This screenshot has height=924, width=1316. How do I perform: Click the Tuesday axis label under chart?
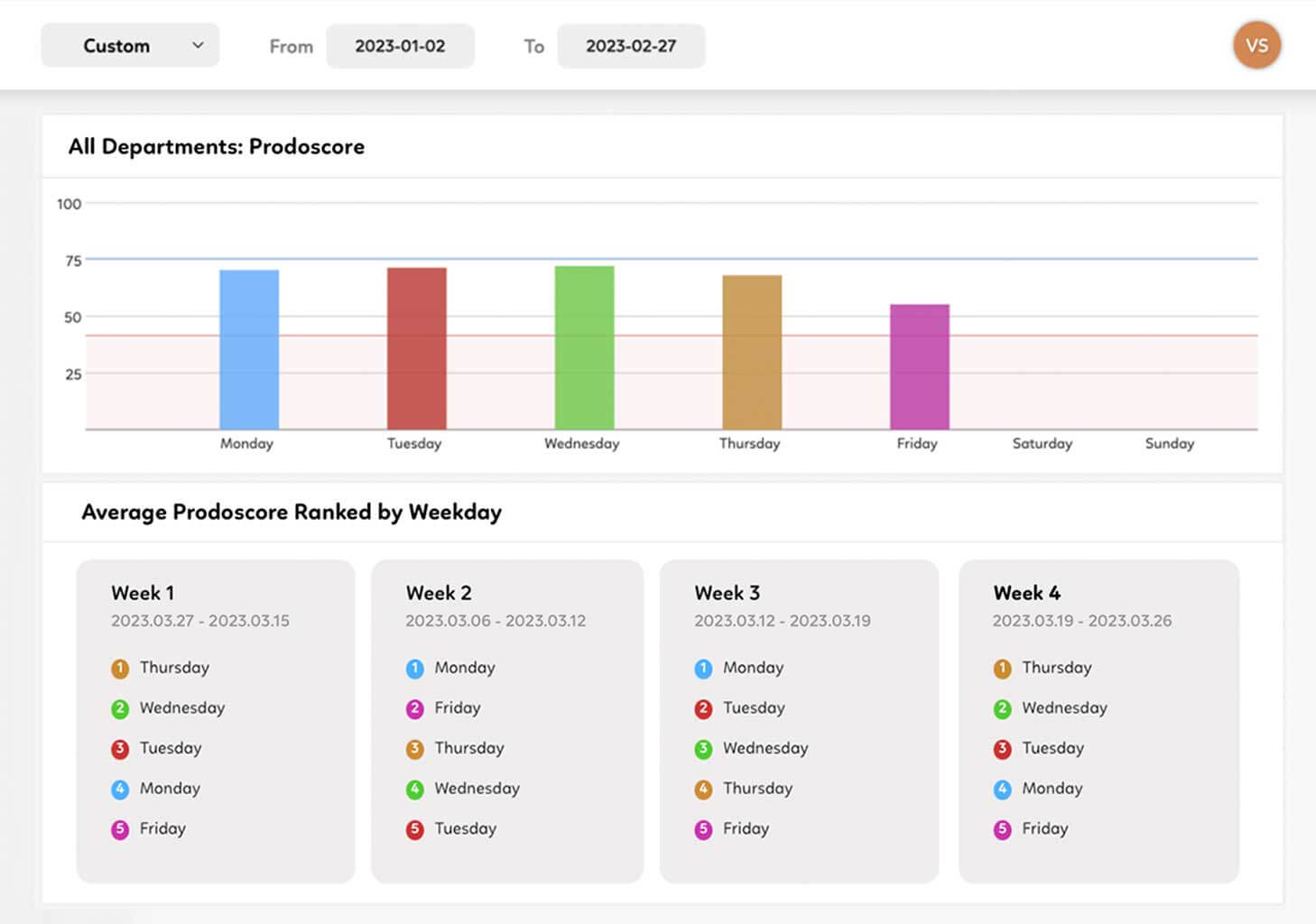(x=414, y=443)
